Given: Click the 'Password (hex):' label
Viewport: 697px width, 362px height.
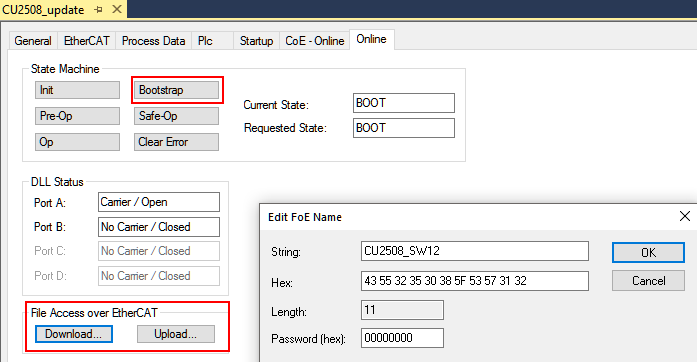Looking at the screenshot, I should 308,339.
